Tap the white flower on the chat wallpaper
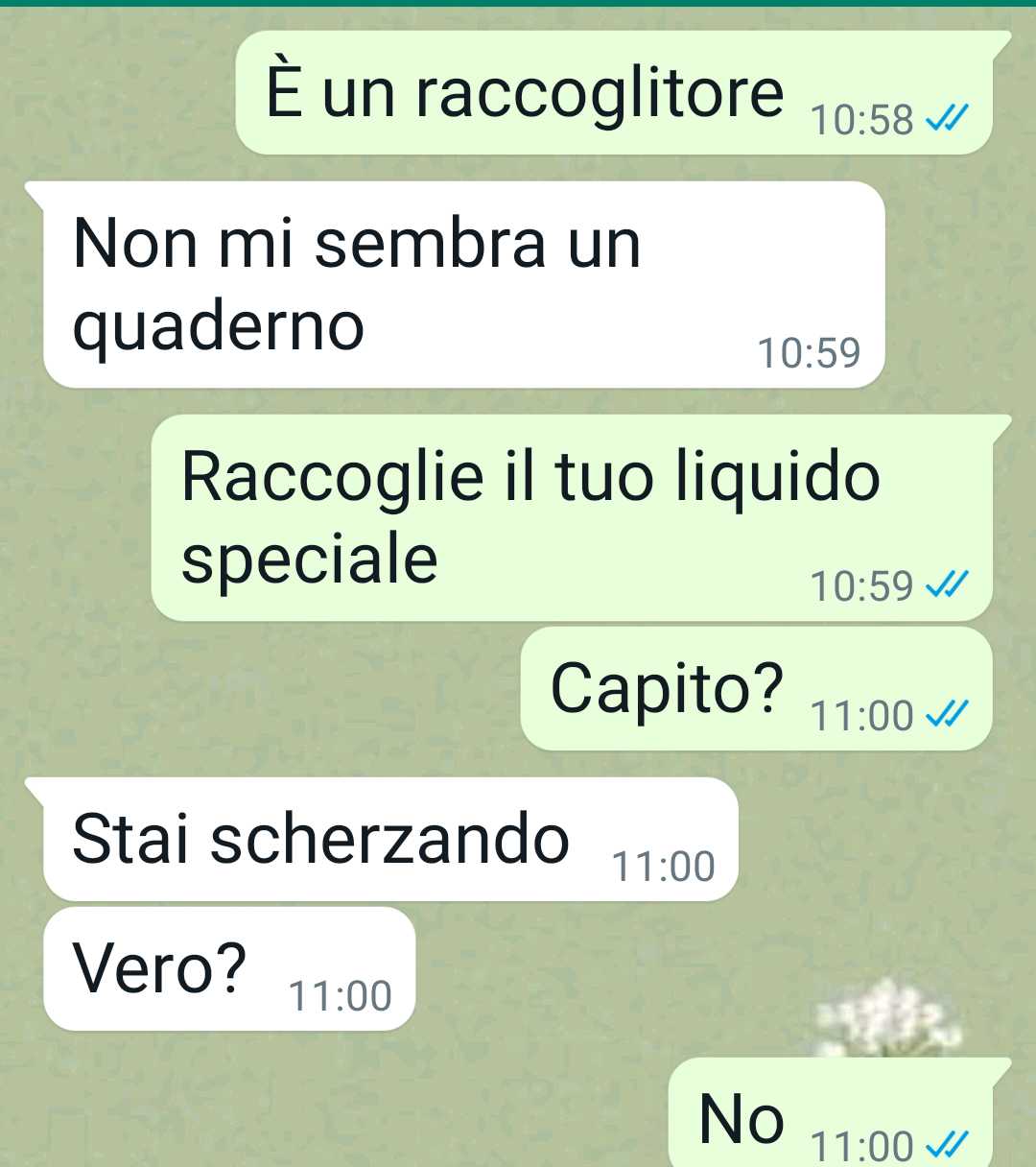This screenshot has height=1167, width=1036. click(x=887, y=1017)
